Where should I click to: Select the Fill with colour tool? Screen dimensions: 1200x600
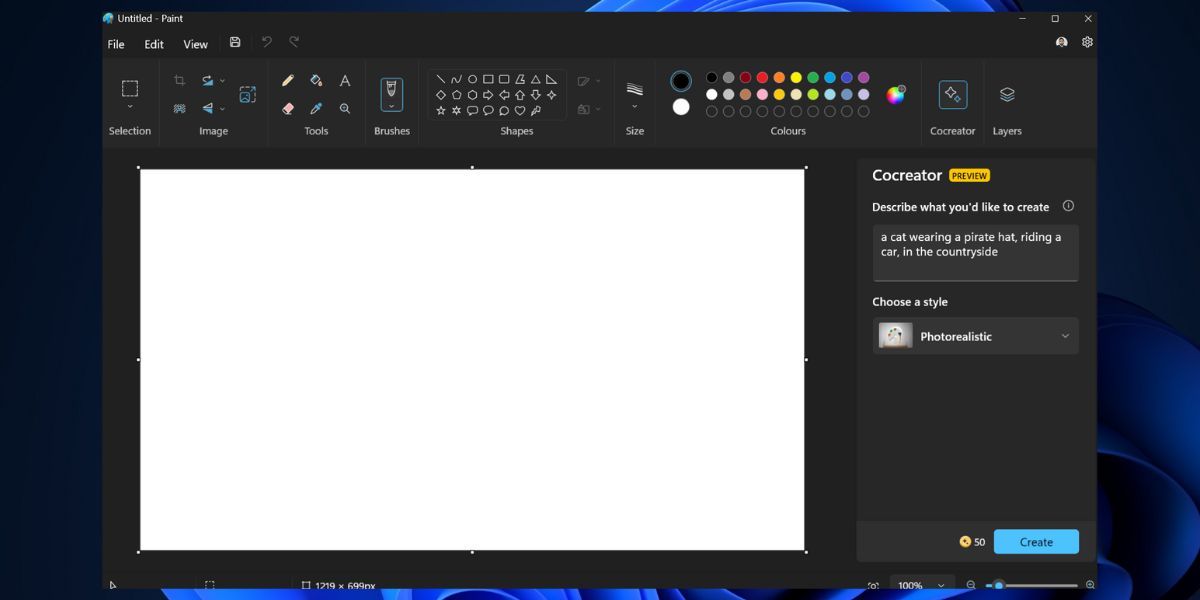(316, 80)
